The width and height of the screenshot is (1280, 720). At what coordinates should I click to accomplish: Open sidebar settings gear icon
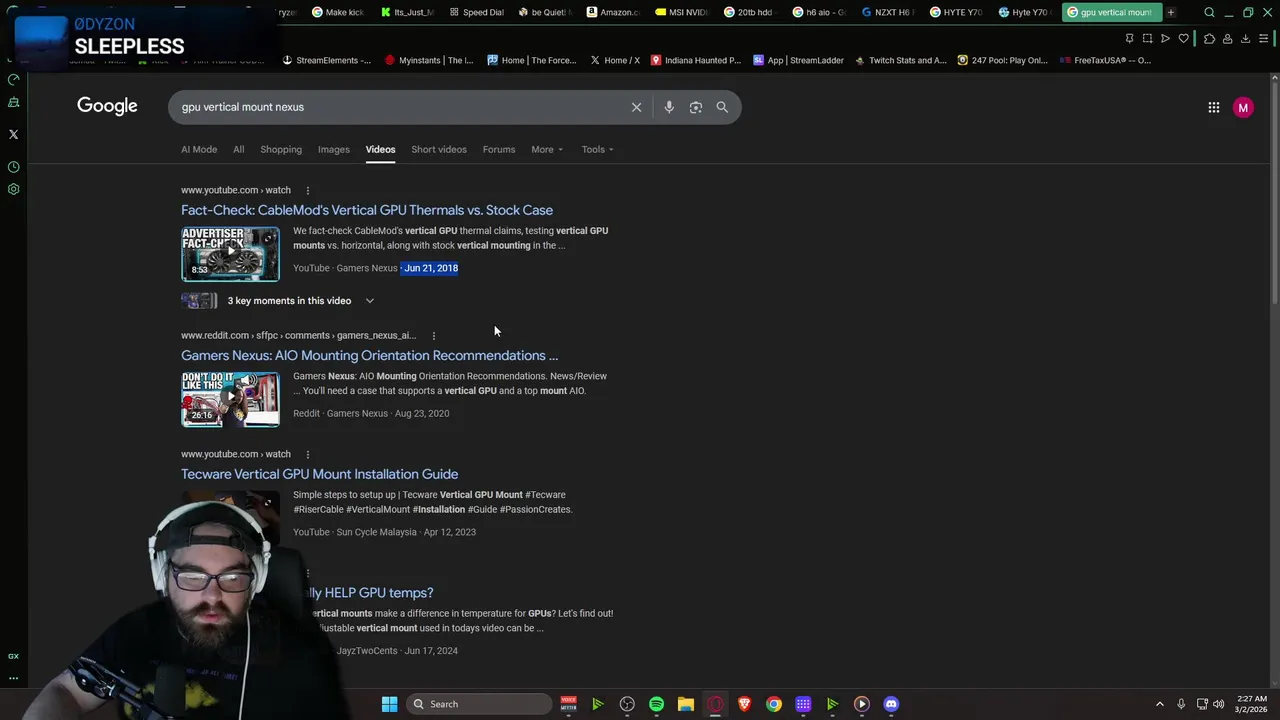tap(13, 189)
